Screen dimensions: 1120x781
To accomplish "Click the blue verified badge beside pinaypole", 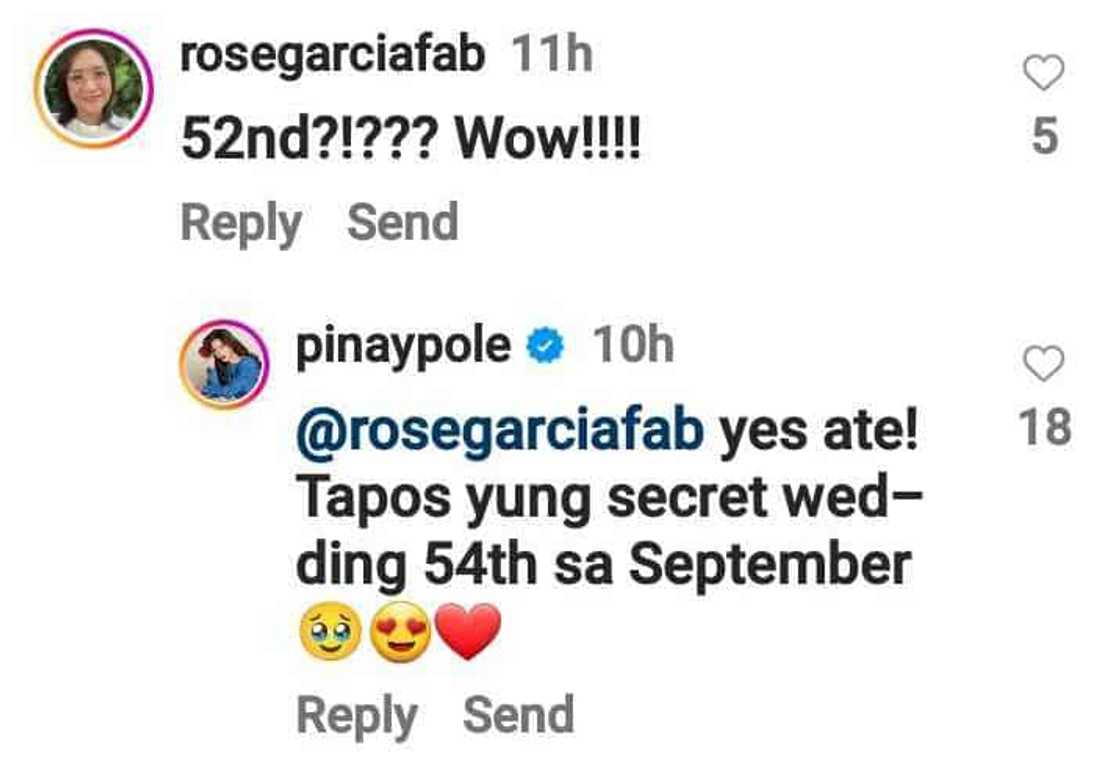I will coord(546,346).
